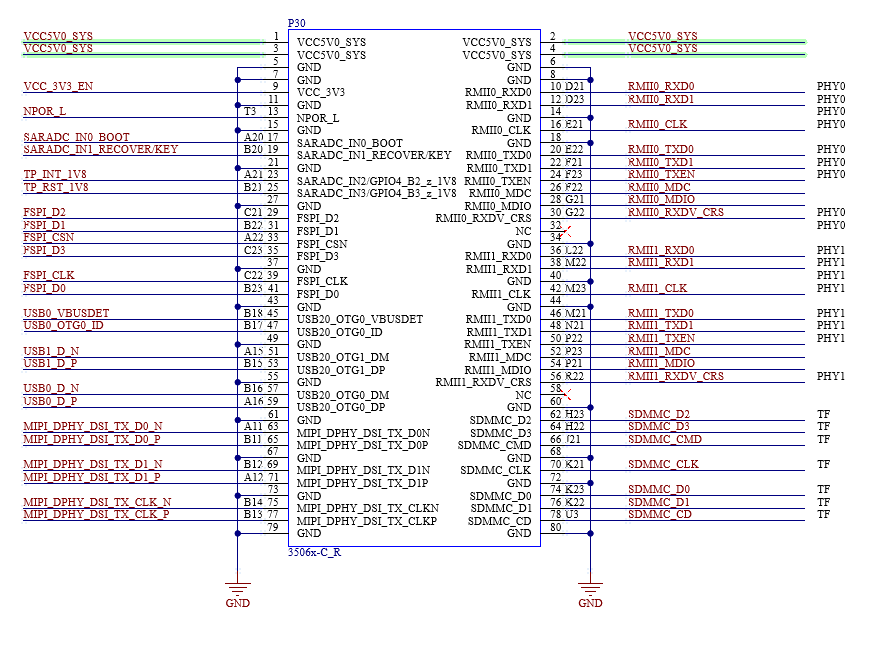Click the PHY0 text next to RMII0_TXEN
The width and height of the screenshot is (886, 652).
coord(831,174)
